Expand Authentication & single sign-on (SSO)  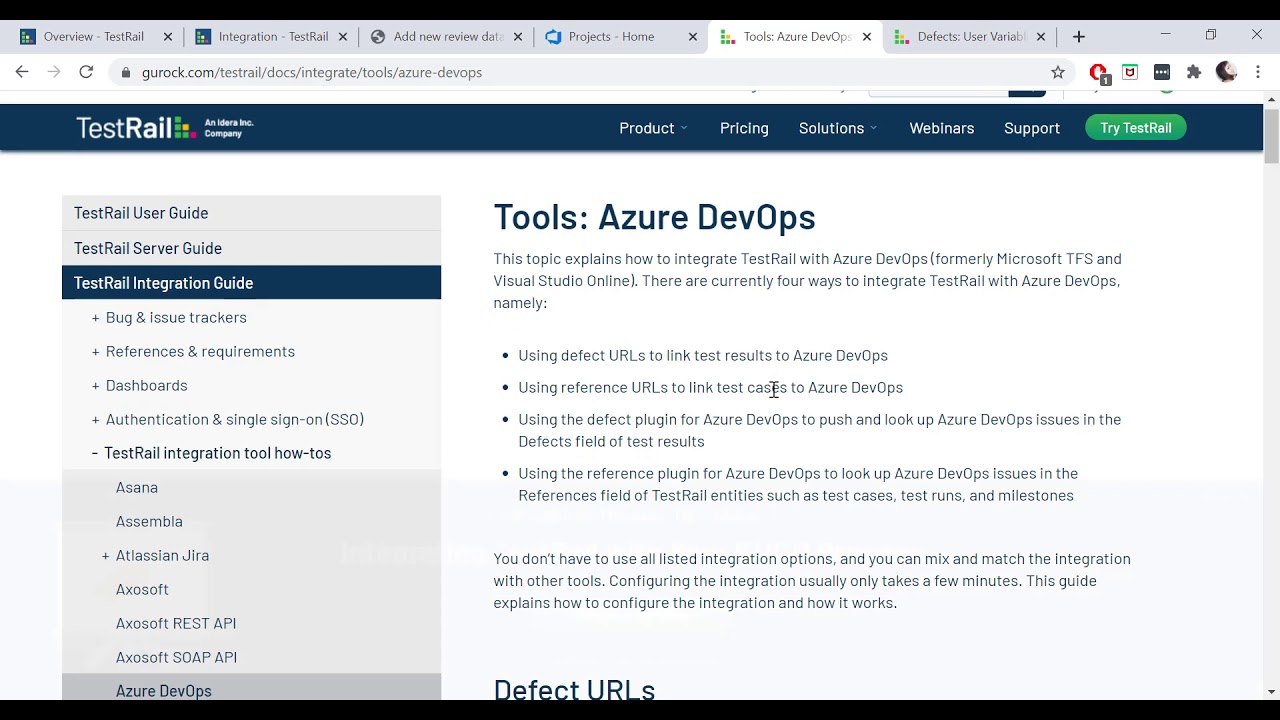coord(96,419)
